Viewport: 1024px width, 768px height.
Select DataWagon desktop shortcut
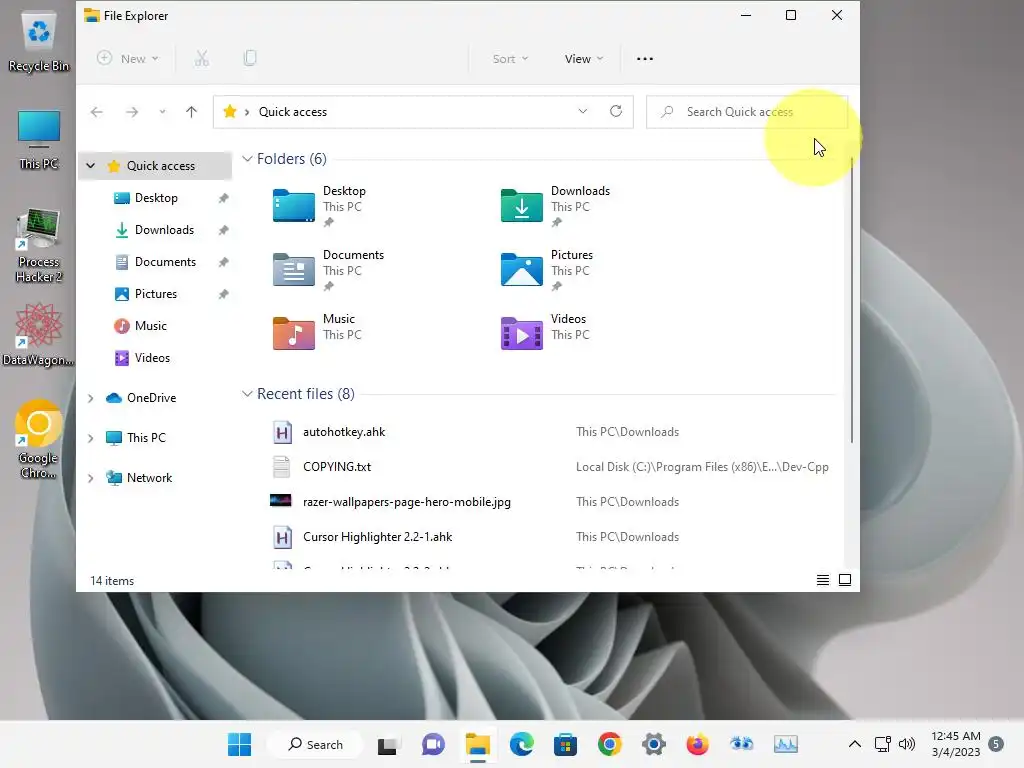39,334
